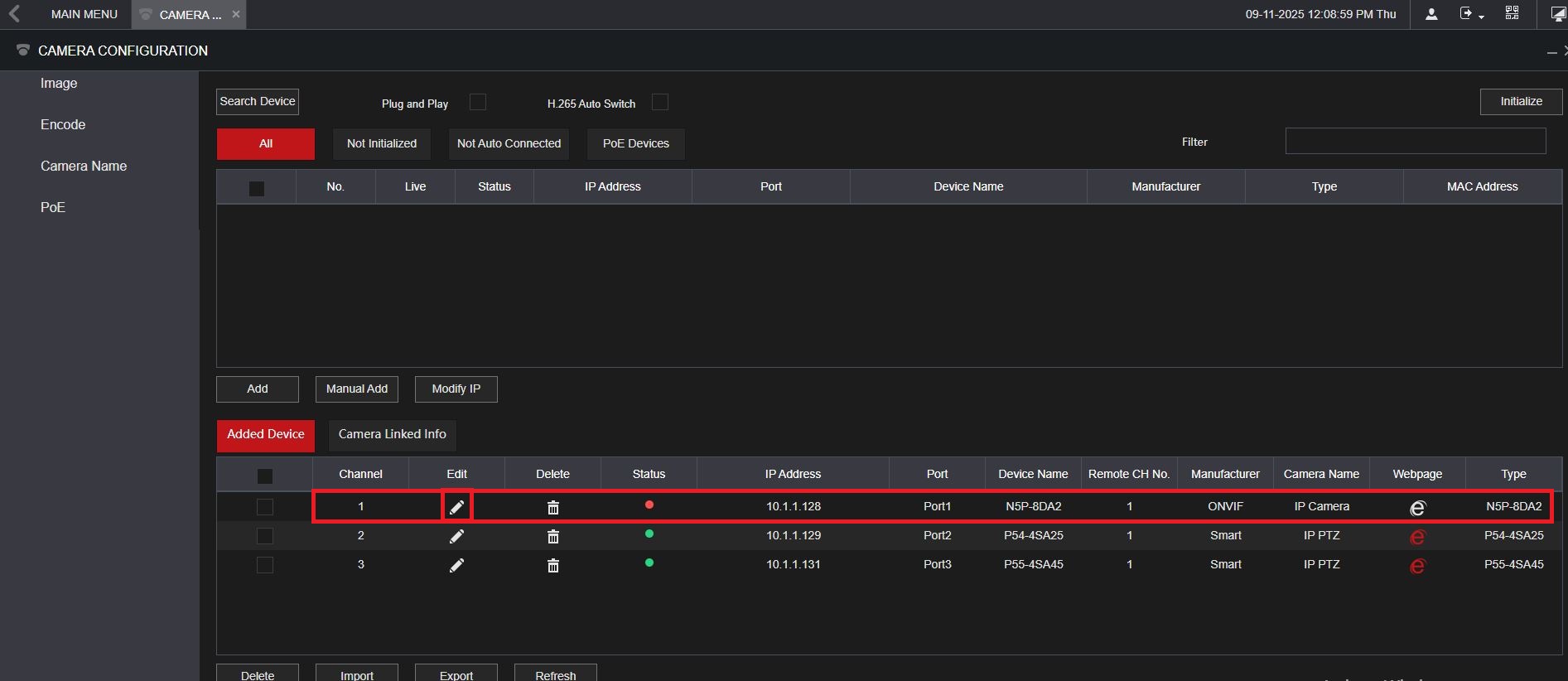Click the Filter text input field
The height and width of the screenshot is (681, 1568).
pos(1415,142)
